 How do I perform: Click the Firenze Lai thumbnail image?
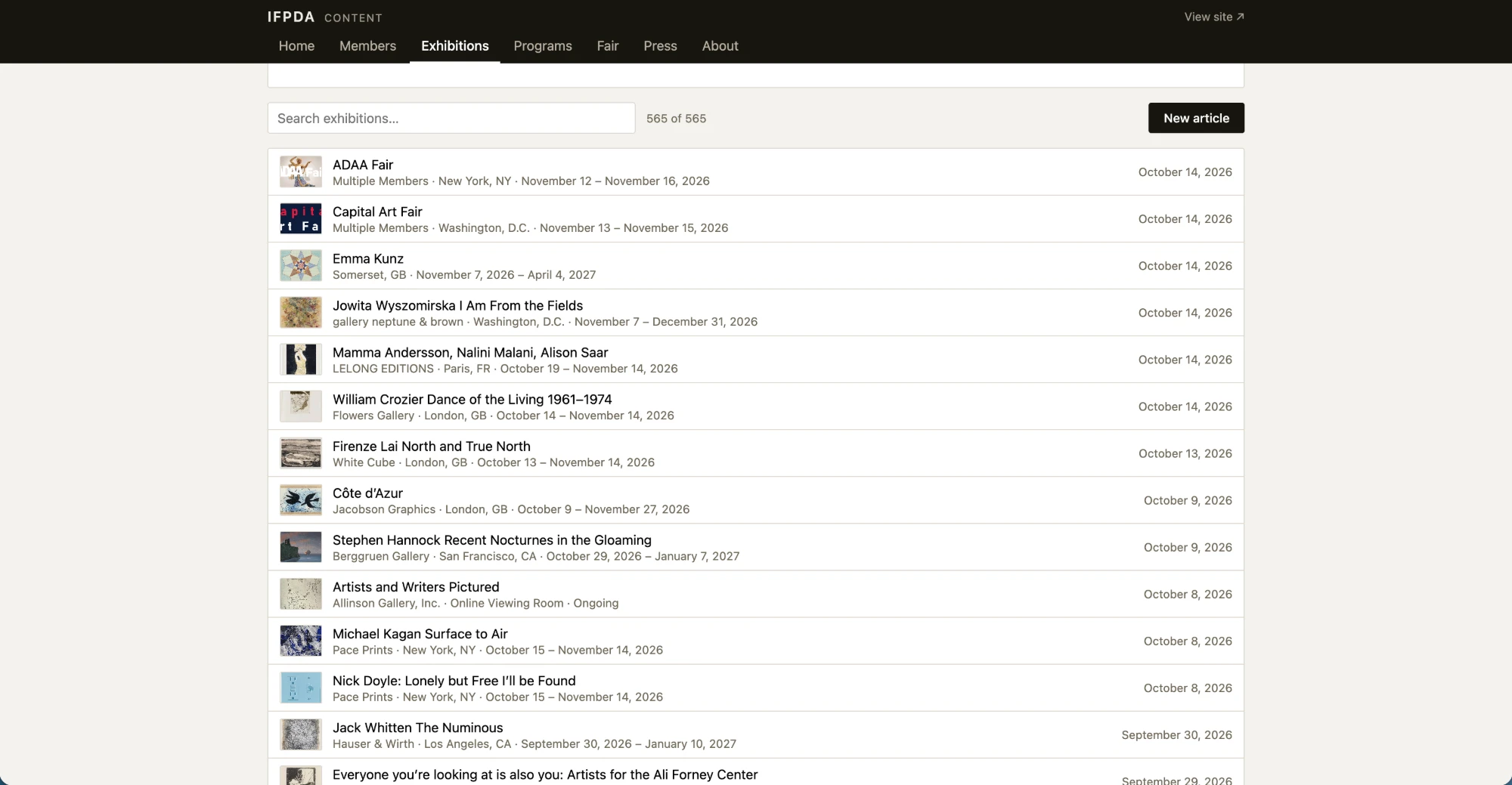tap(301, 453)
